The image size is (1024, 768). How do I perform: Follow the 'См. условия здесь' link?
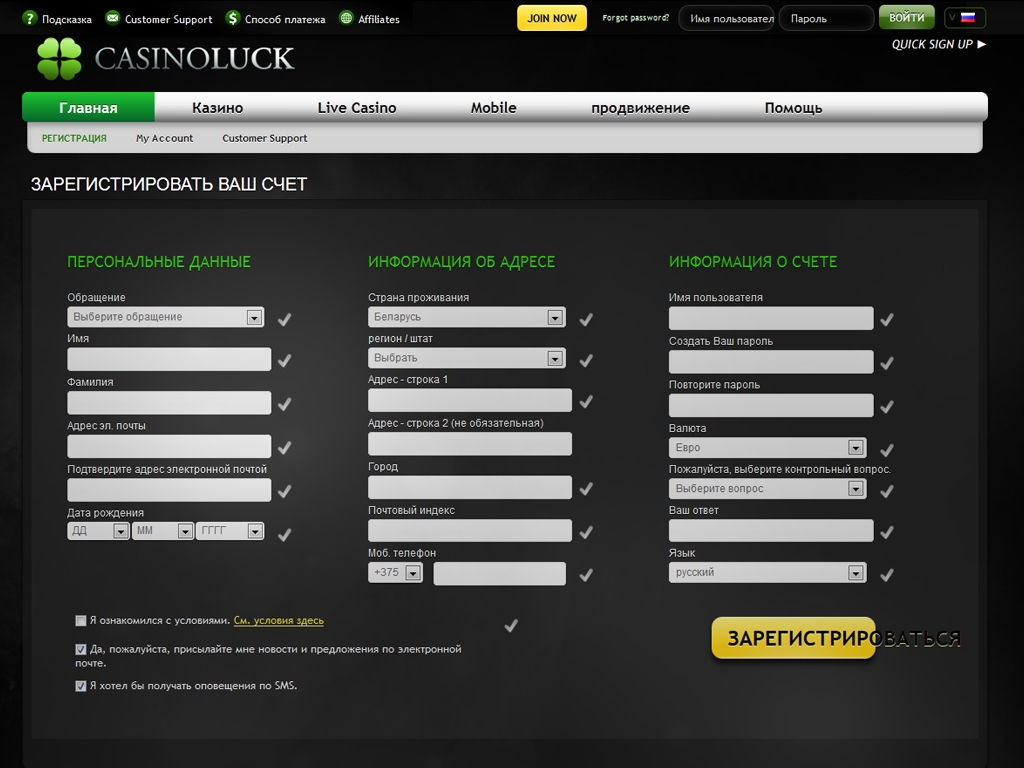[278, 621]
